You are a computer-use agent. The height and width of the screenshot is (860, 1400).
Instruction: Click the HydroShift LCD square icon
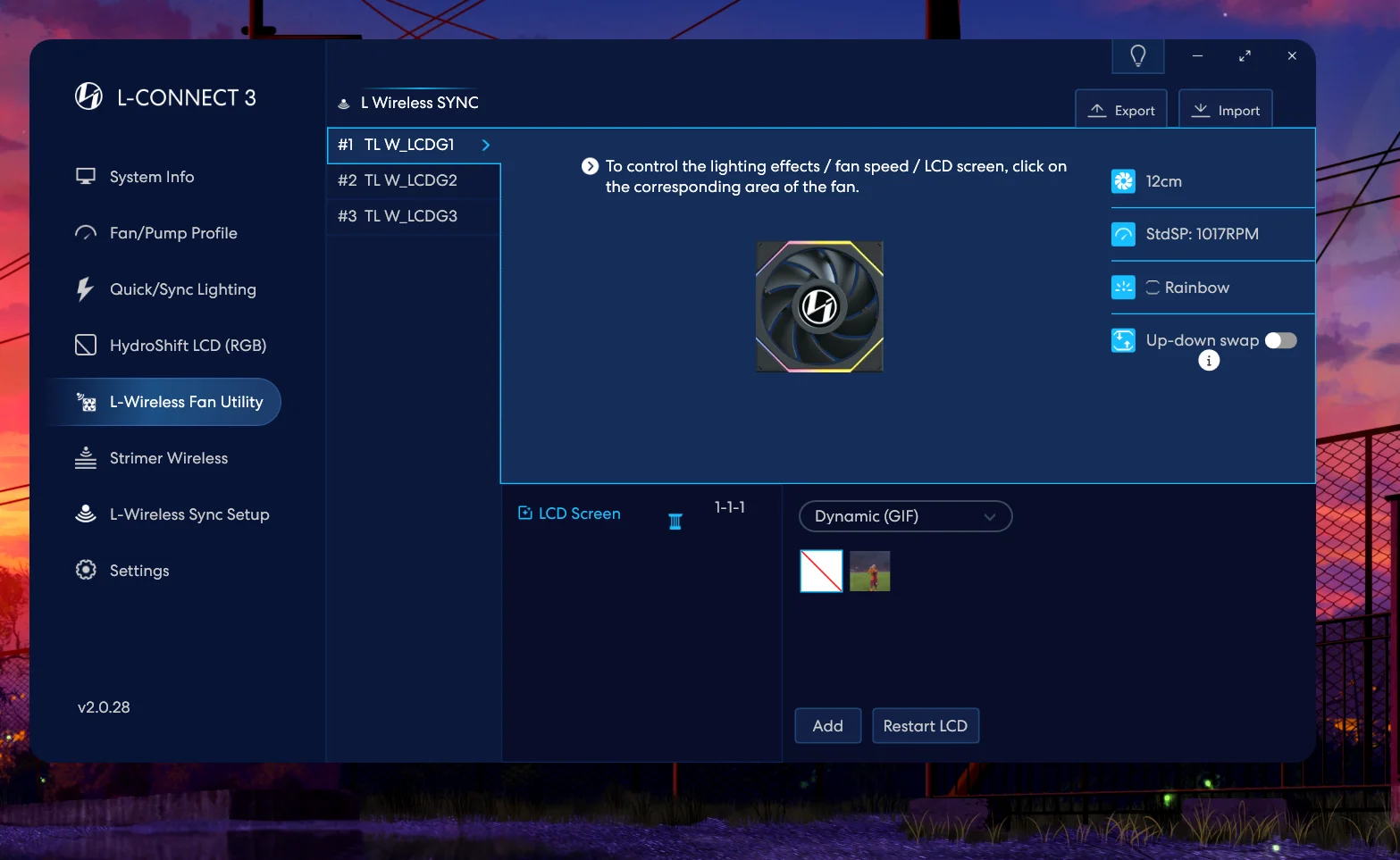[x=86, y=346]
